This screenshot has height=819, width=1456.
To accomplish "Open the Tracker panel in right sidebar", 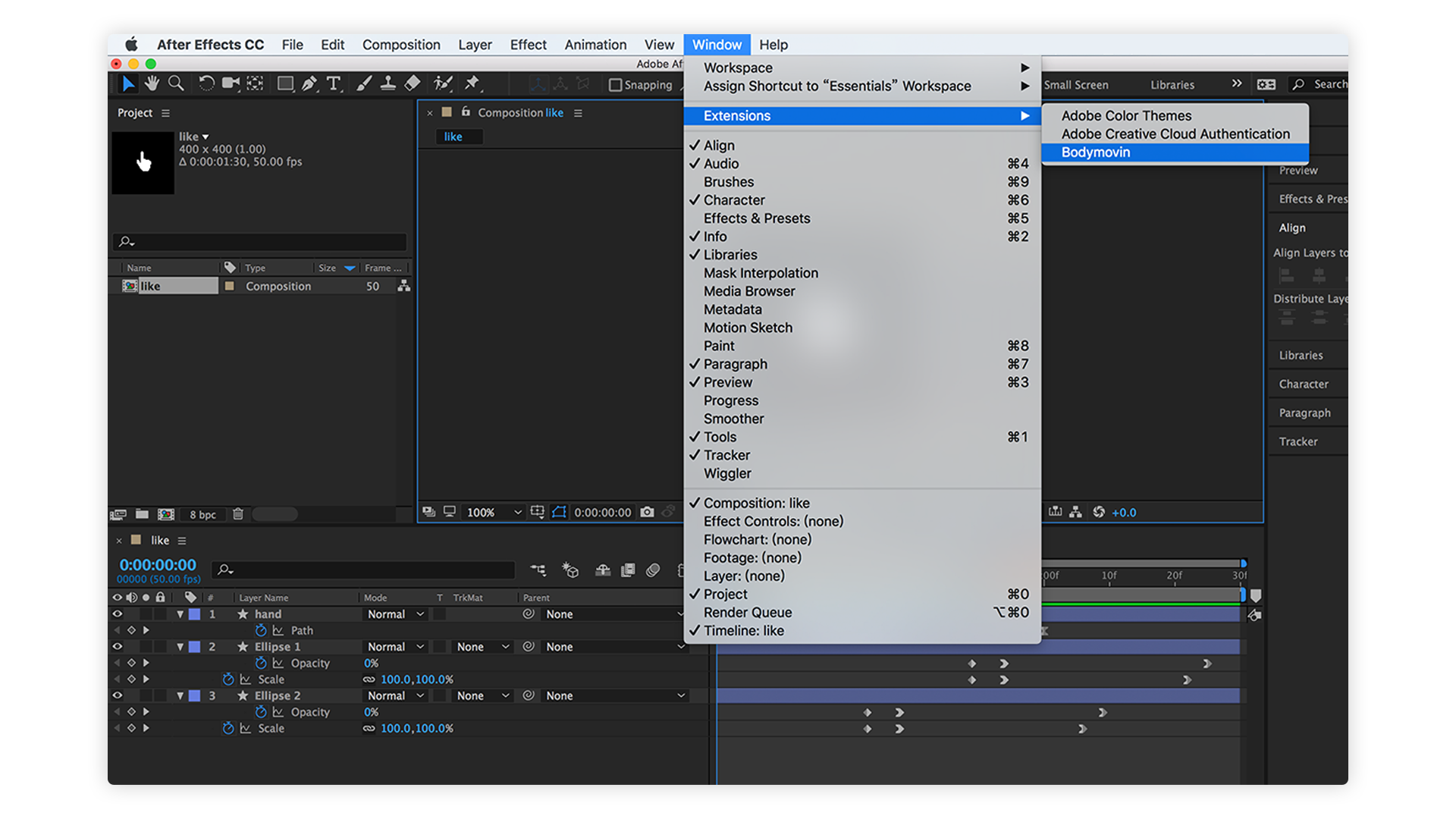I will pos(1298,441).
